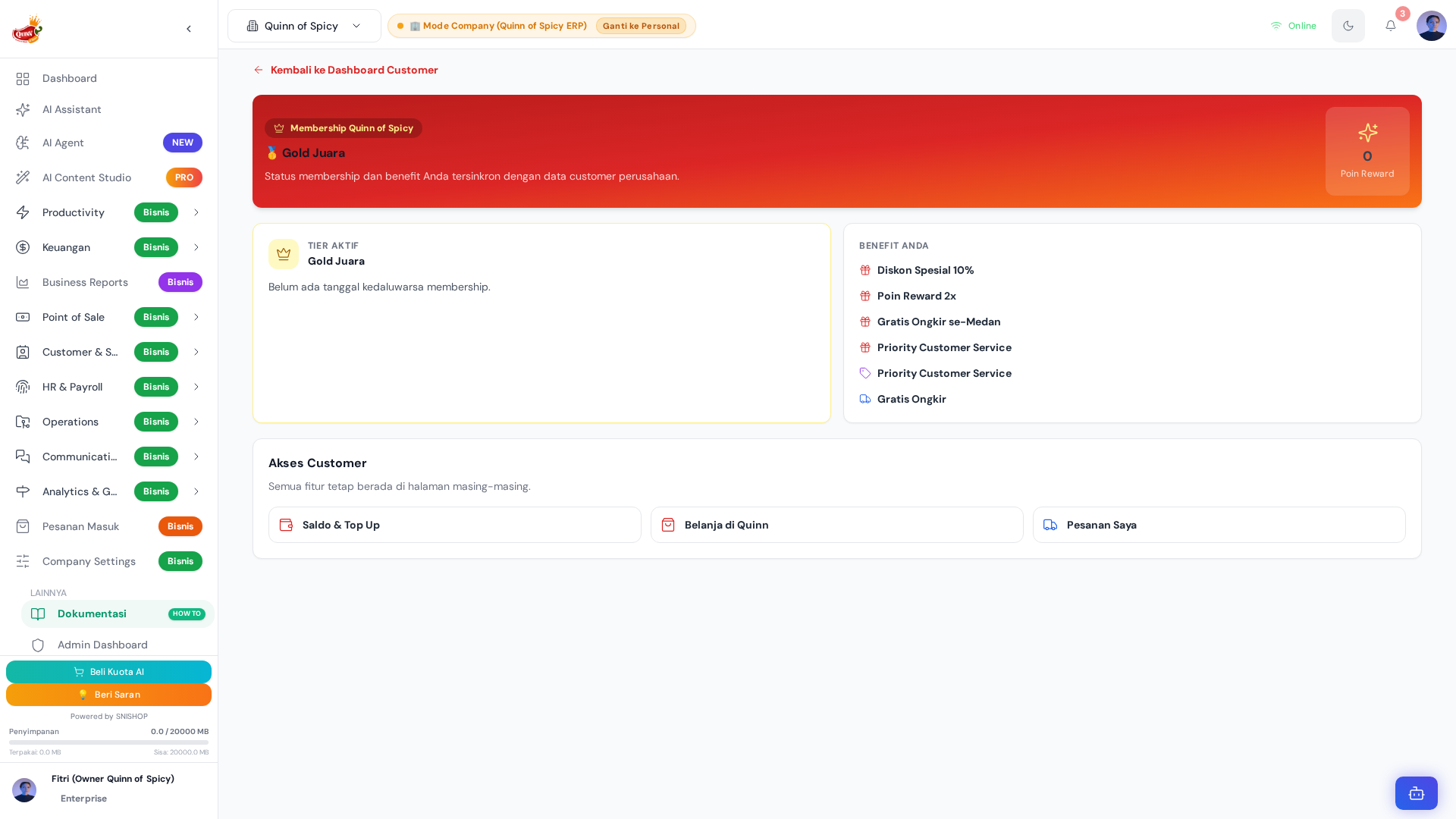
Task: Switch mode via Ganti ke Personal
Action: coord(641,26)
